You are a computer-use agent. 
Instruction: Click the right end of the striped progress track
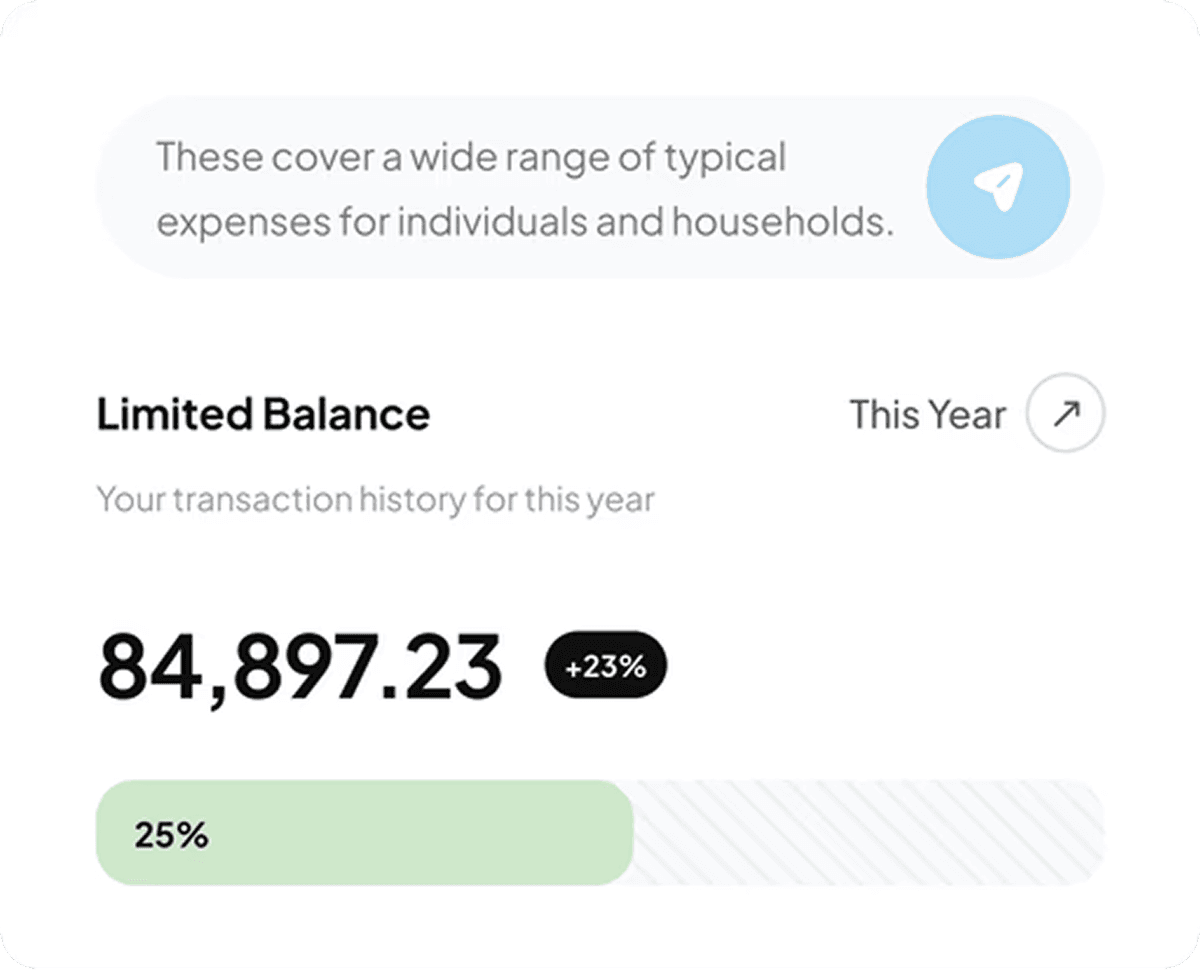pos(1085,833)
